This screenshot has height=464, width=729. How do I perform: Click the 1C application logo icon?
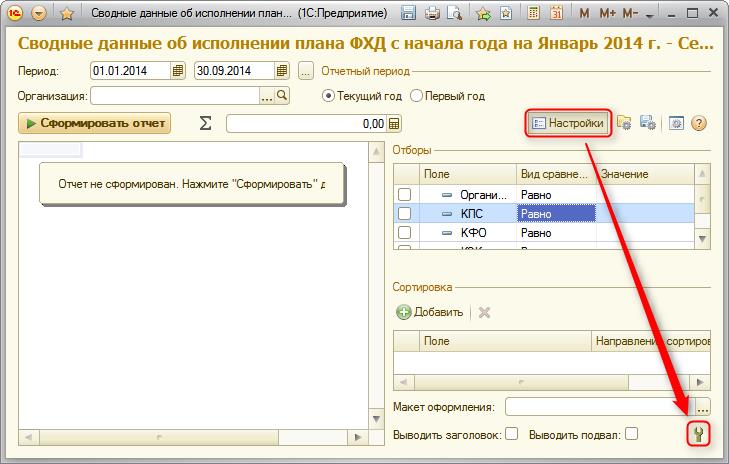point(15,13)
